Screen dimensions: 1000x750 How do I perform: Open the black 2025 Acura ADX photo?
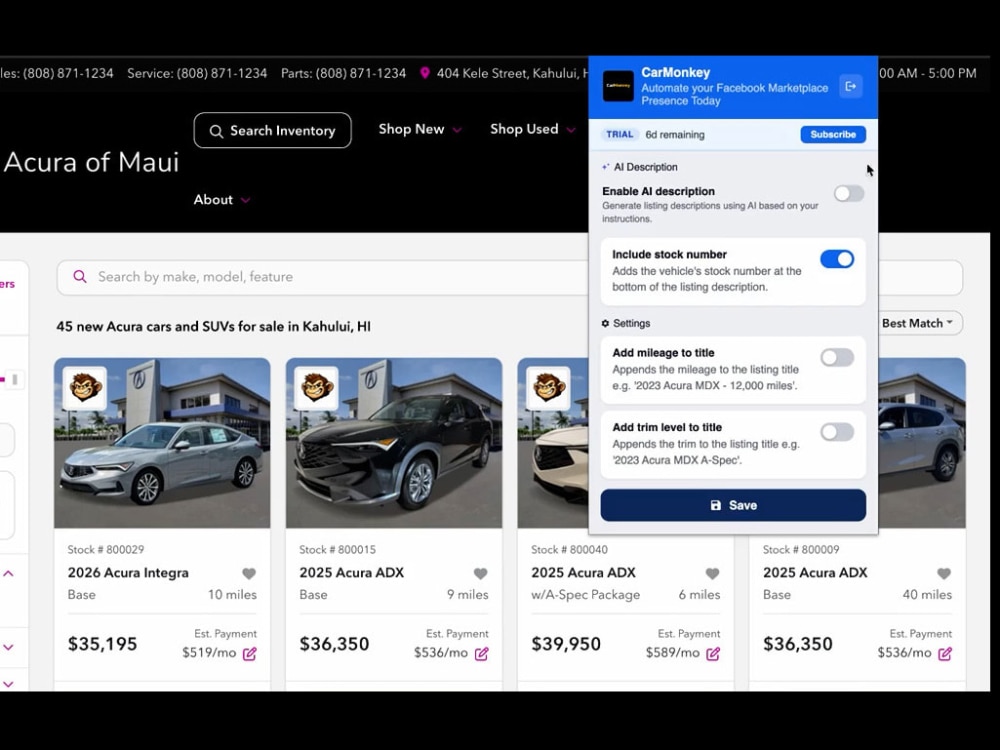(x=393, y=443)
